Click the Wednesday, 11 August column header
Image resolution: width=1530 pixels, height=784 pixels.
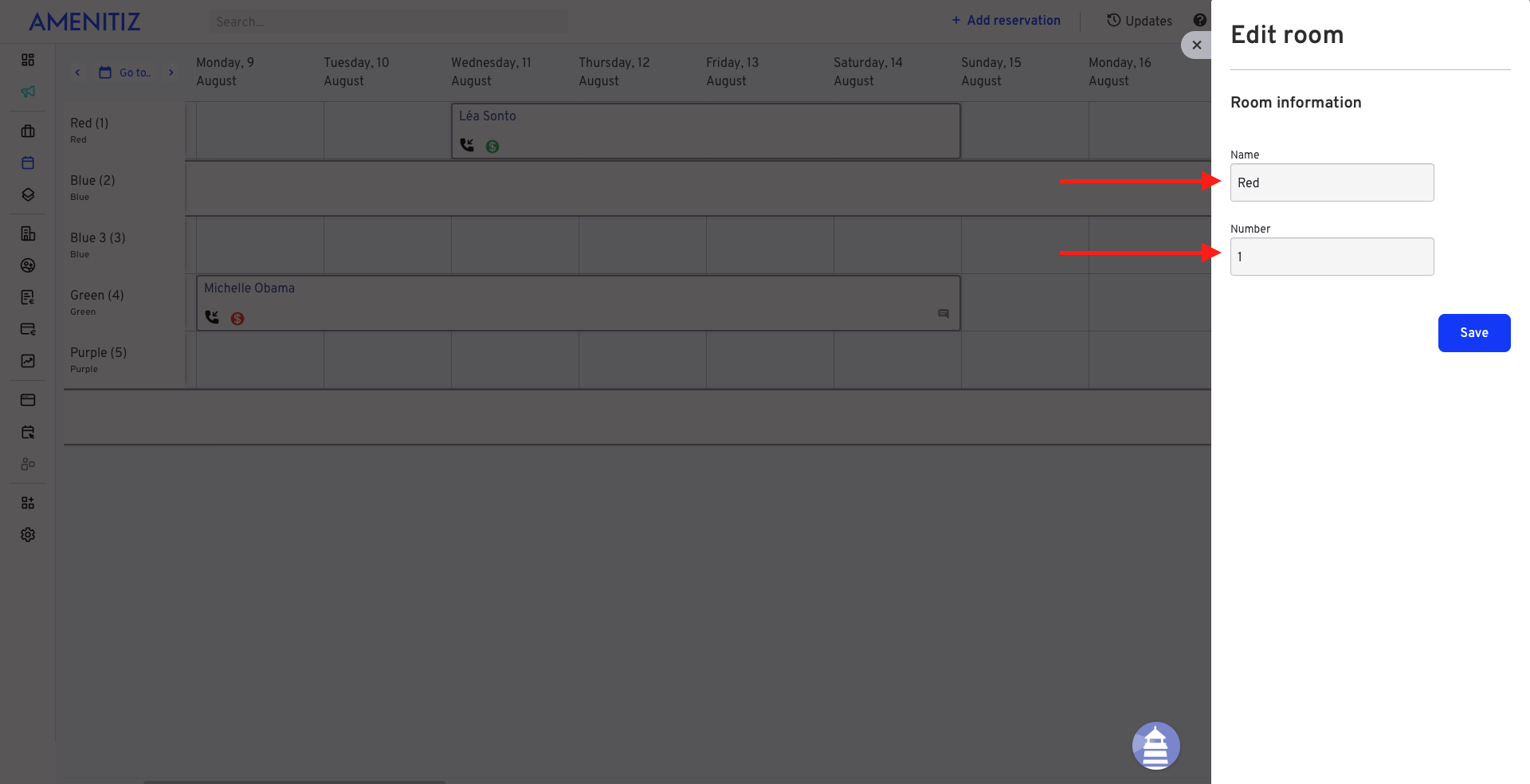point(491,72)
